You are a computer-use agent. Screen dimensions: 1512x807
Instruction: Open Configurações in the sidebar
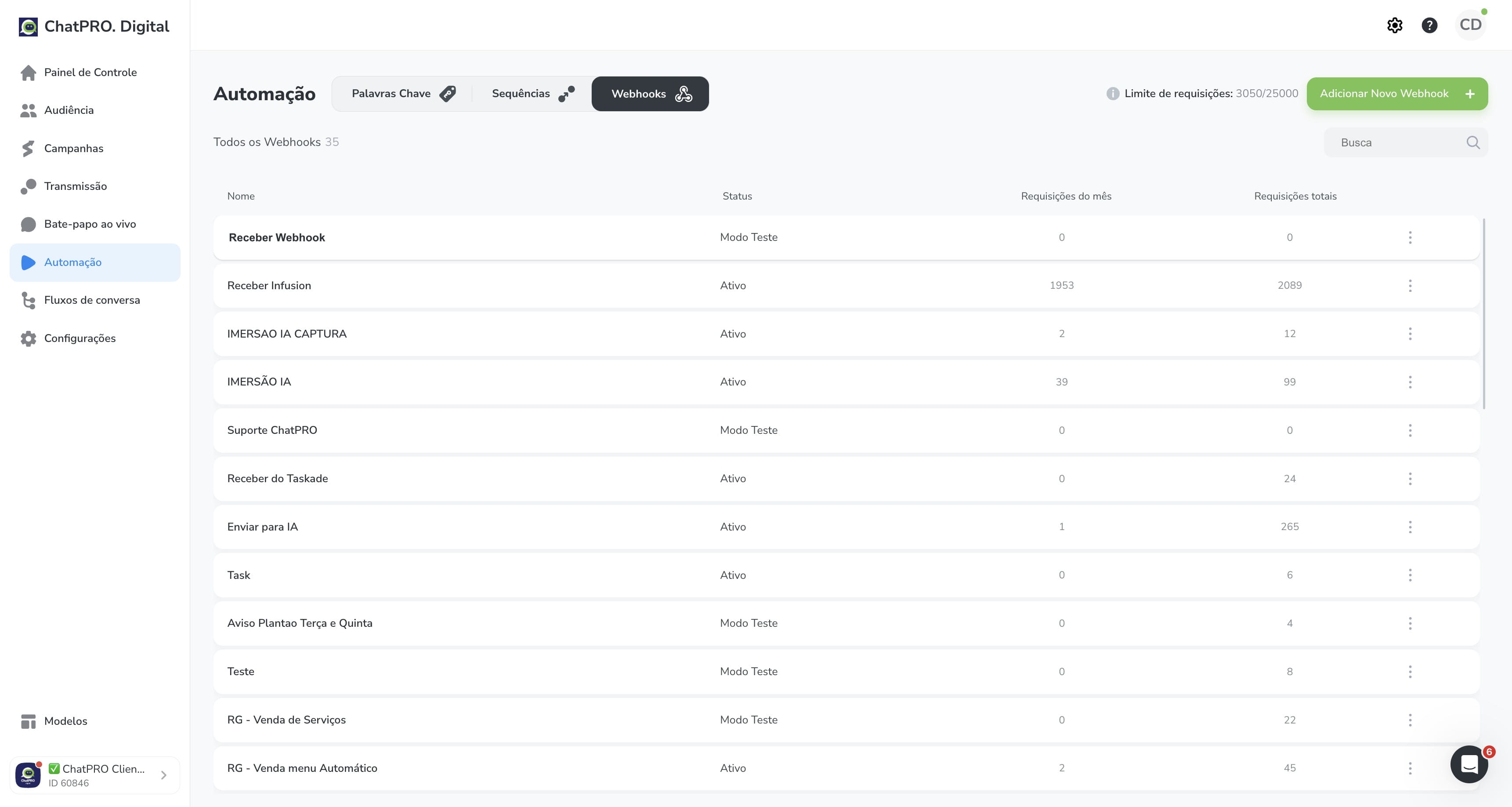coord(95,338)
